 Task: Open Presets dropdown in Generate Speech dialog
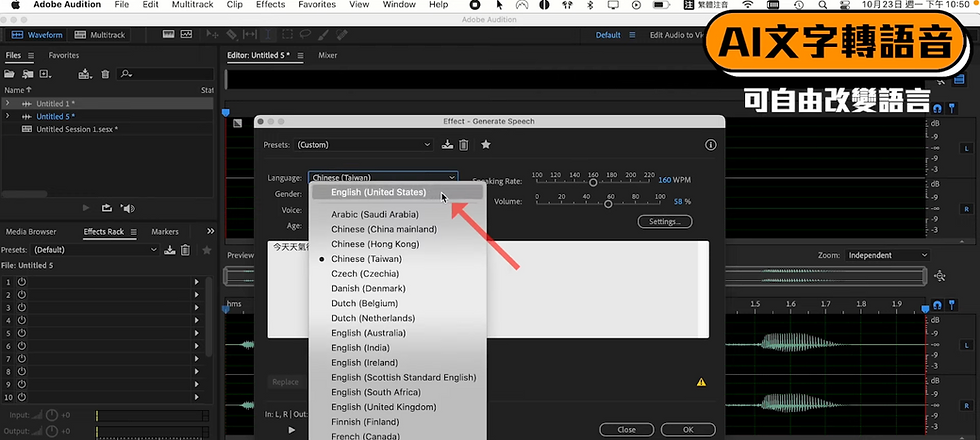pos(364,144)
